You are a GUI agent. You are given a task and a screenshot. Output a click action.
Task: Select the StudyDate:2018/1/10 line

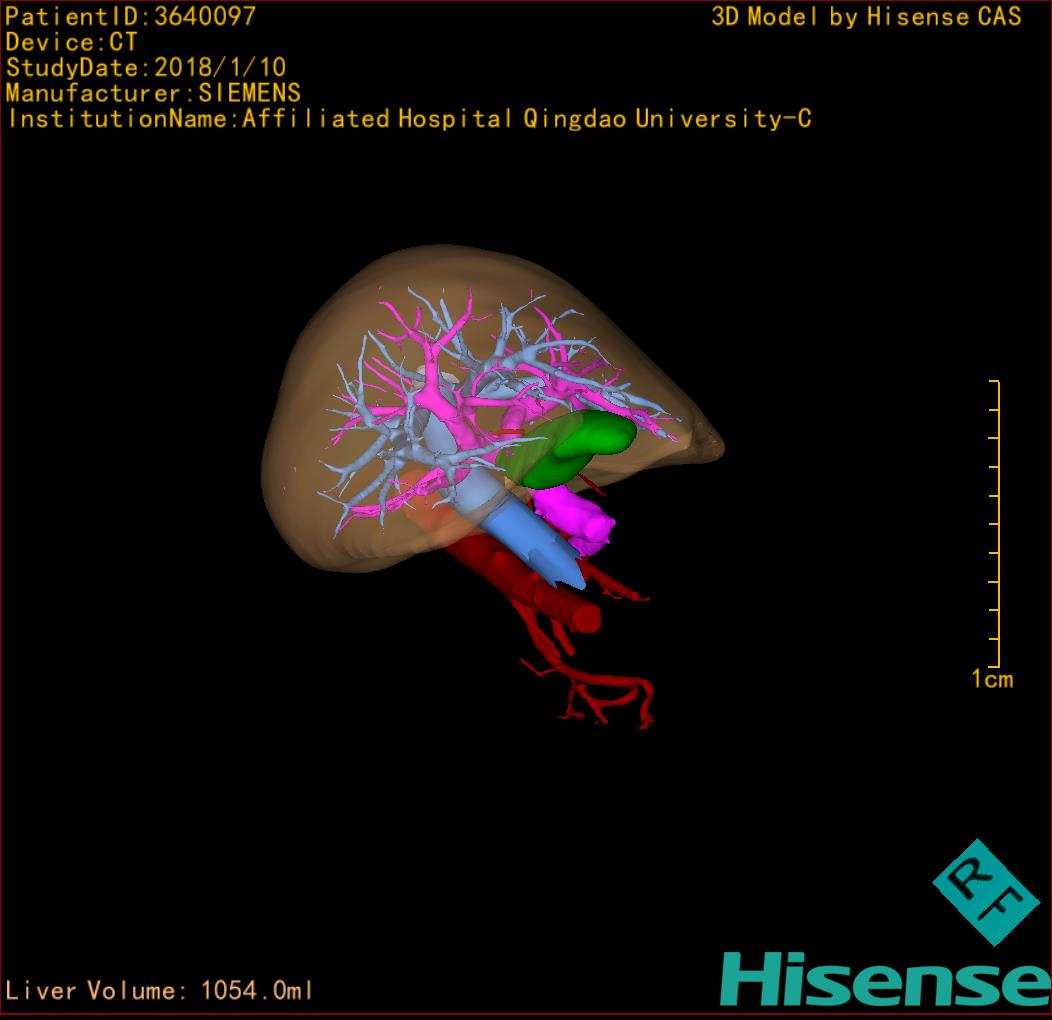click(146, 68)
